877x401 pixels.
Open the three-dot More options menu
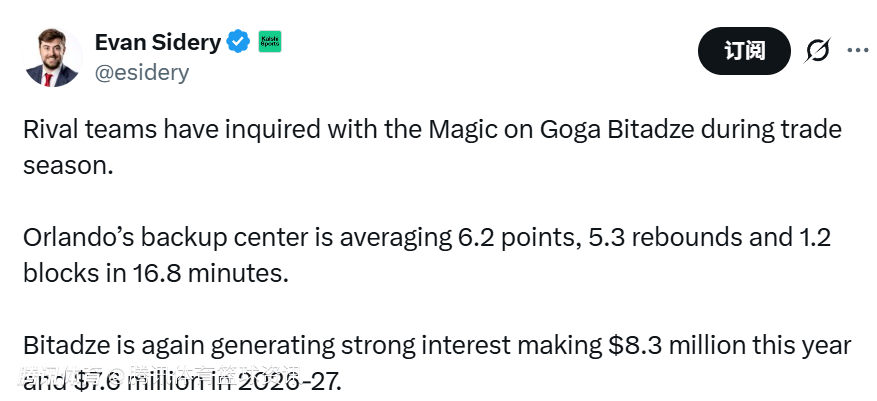click(x=858, y=50)
